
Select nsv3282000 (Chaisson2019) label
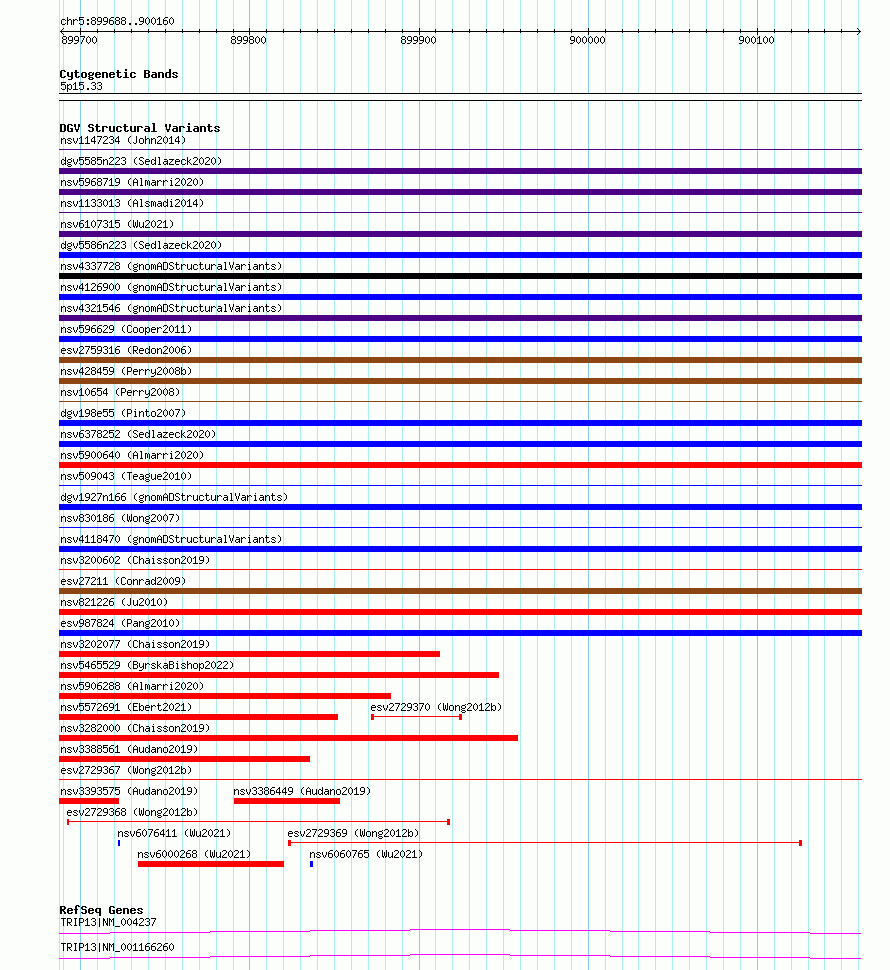click(135, 729)
